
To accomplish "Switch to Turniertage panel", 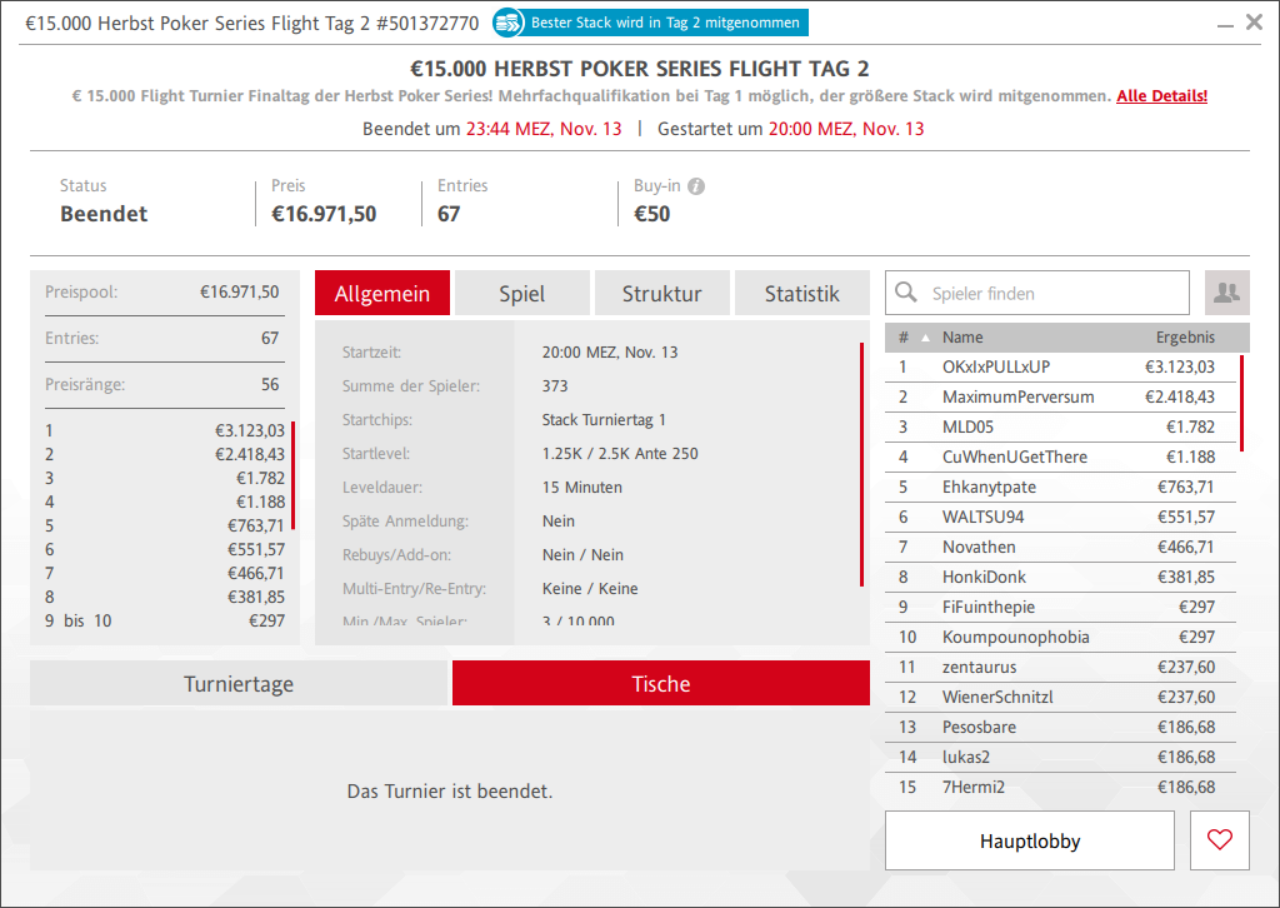I will click(x=239, y=684).
